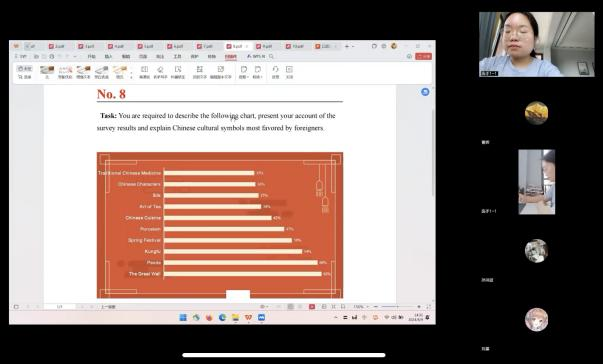Expand the tab list arrow next to the plus
This screenshot has width=605, height=364.
(353, 46)
